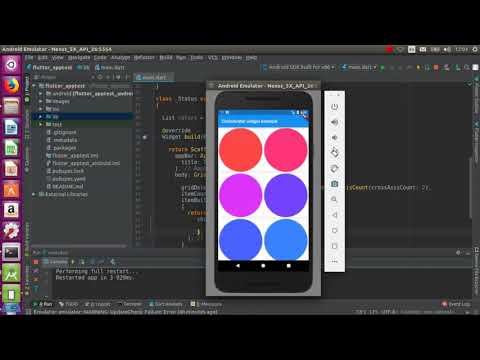Tap the pink circle in the app
This screenshot has height=360, width=480.
(286, 150)
